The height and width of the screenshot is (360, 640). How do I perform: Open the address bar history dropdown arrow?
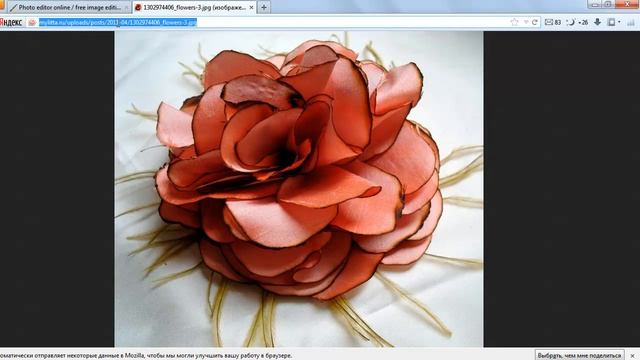click(526, 22)
